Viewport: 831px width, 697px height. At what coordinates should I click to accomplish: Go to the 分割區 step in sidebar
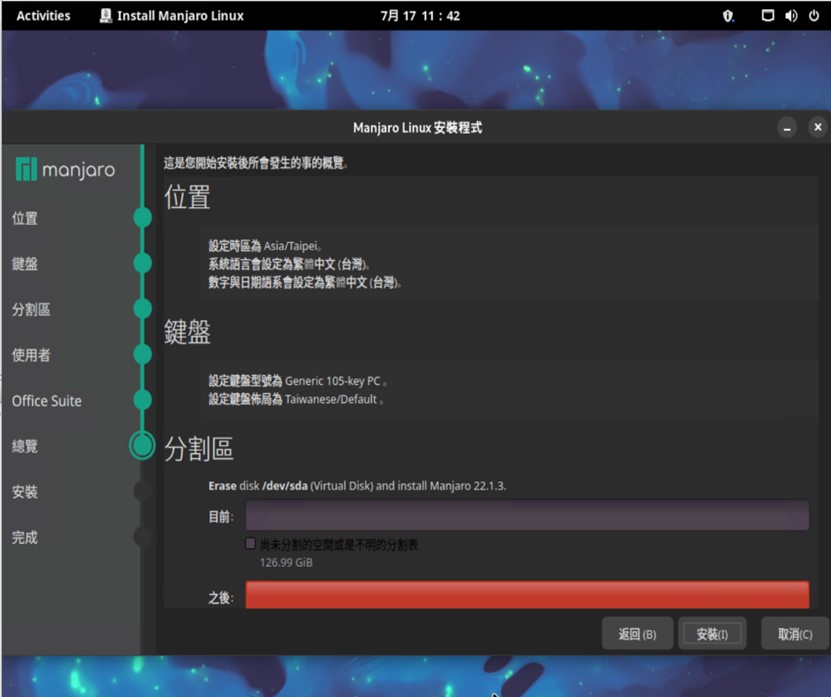(31, 309)
